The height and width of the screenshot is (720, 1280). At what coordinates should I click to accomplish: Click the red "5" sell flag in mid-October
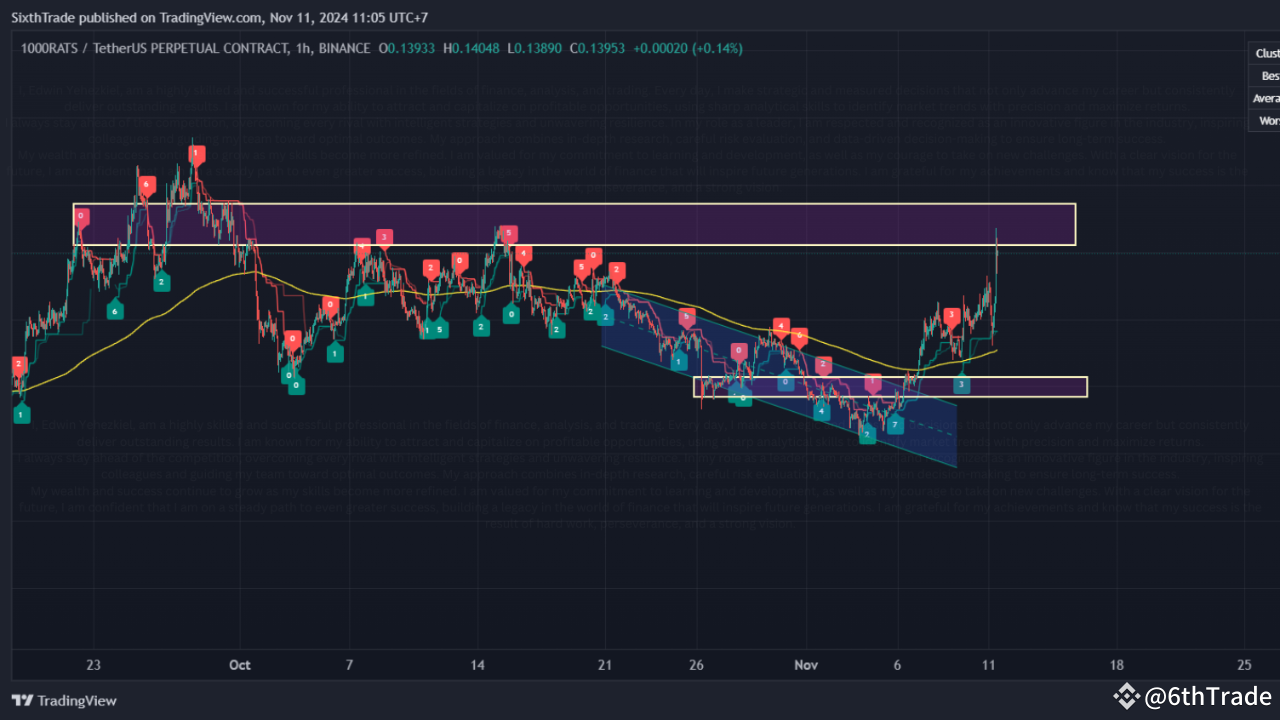tap(508, 232)
